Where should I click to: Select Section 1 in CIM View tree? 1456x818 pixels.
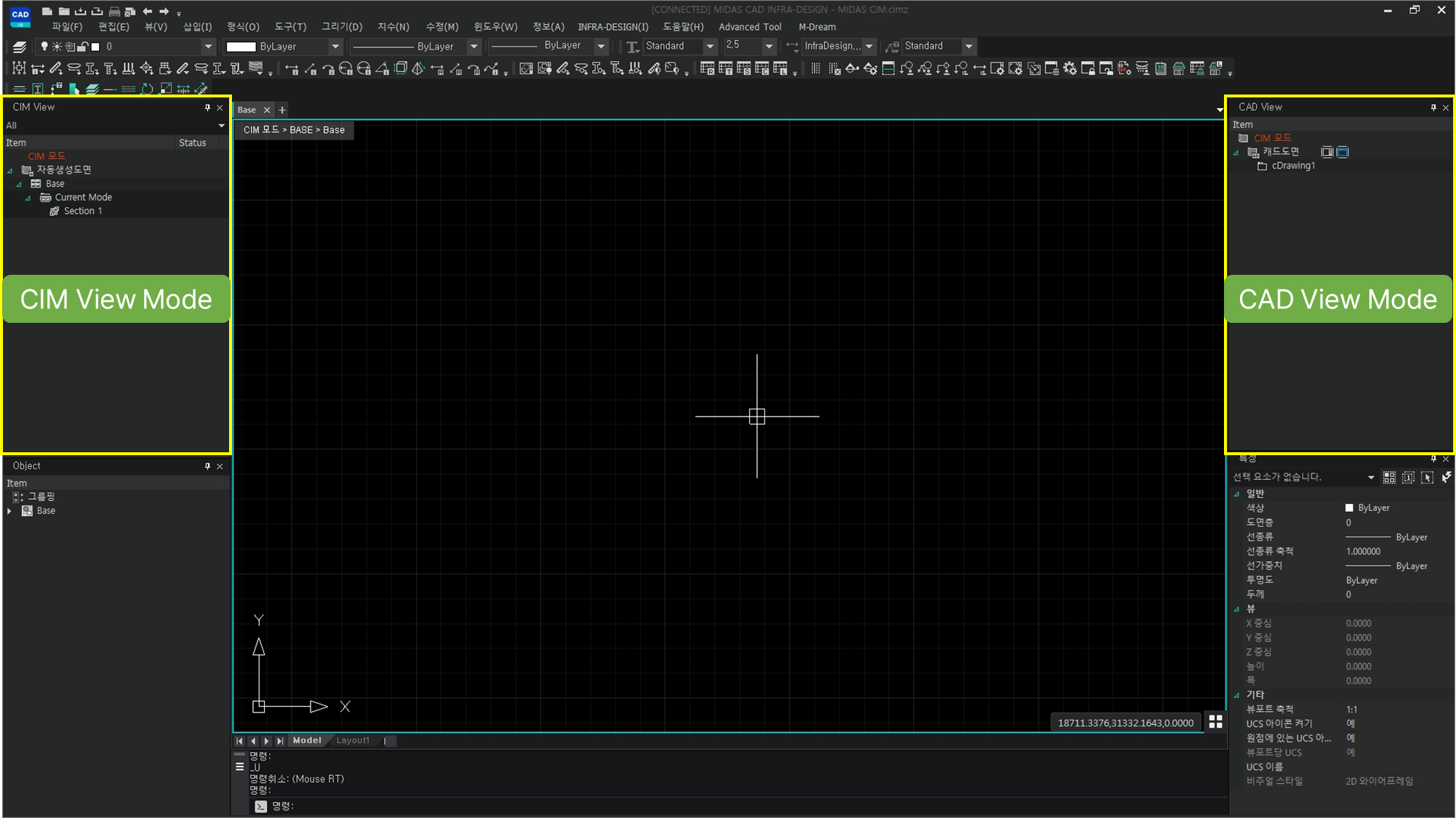pos(82,211)
